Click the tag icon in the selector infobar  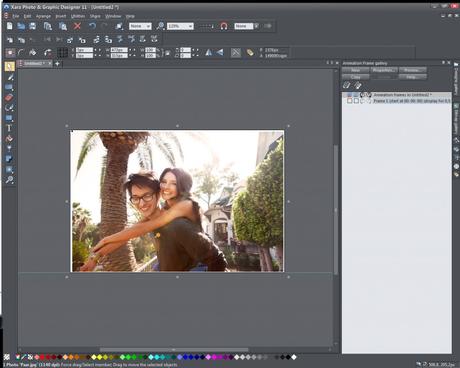pos(250,52)
